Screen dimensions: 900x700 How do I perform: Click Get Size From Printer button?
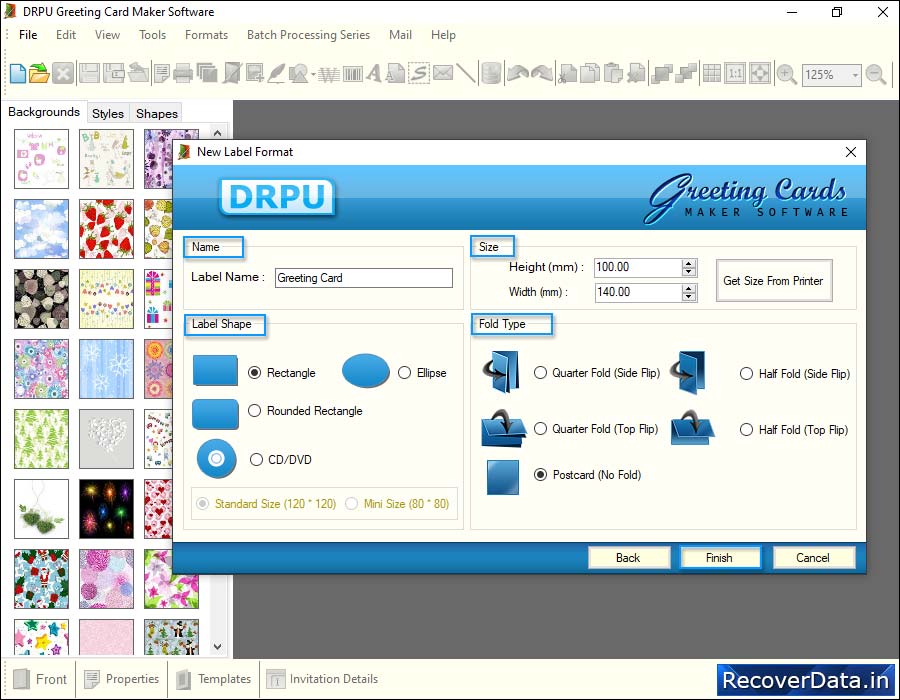click(774, 281)
